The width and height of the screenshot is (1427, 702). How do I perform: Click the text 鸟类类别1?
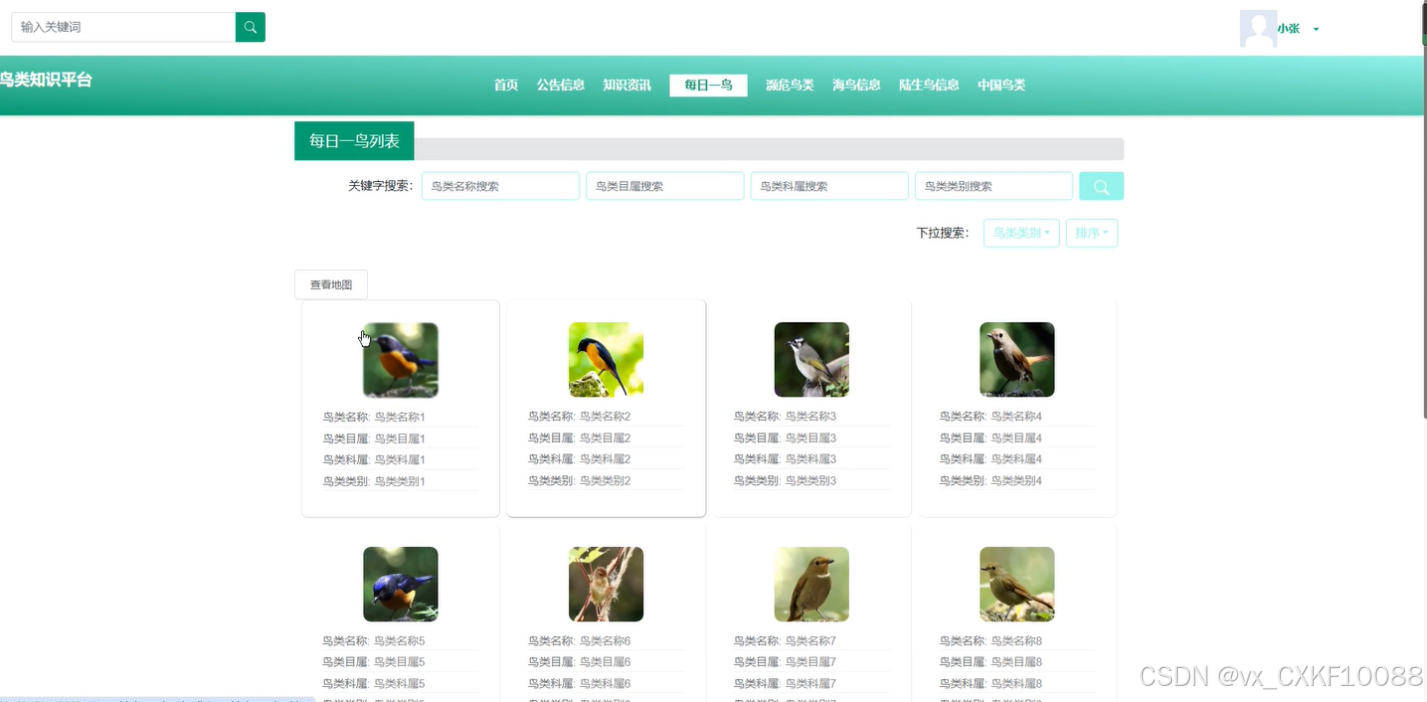pyautogui.click(x=400, y=482)
